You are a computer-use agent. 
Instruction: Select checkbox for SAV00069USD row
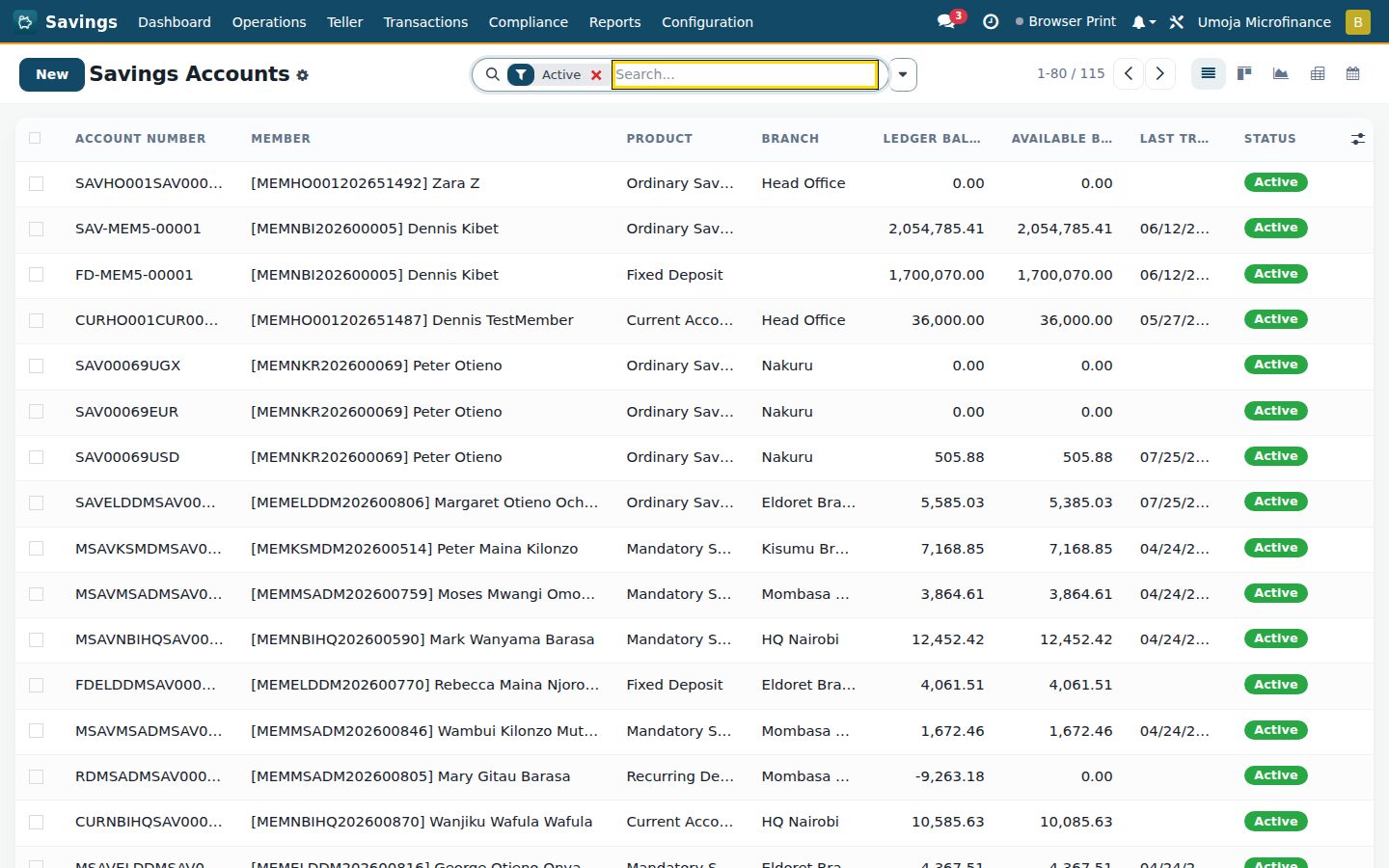click(36, 457)
